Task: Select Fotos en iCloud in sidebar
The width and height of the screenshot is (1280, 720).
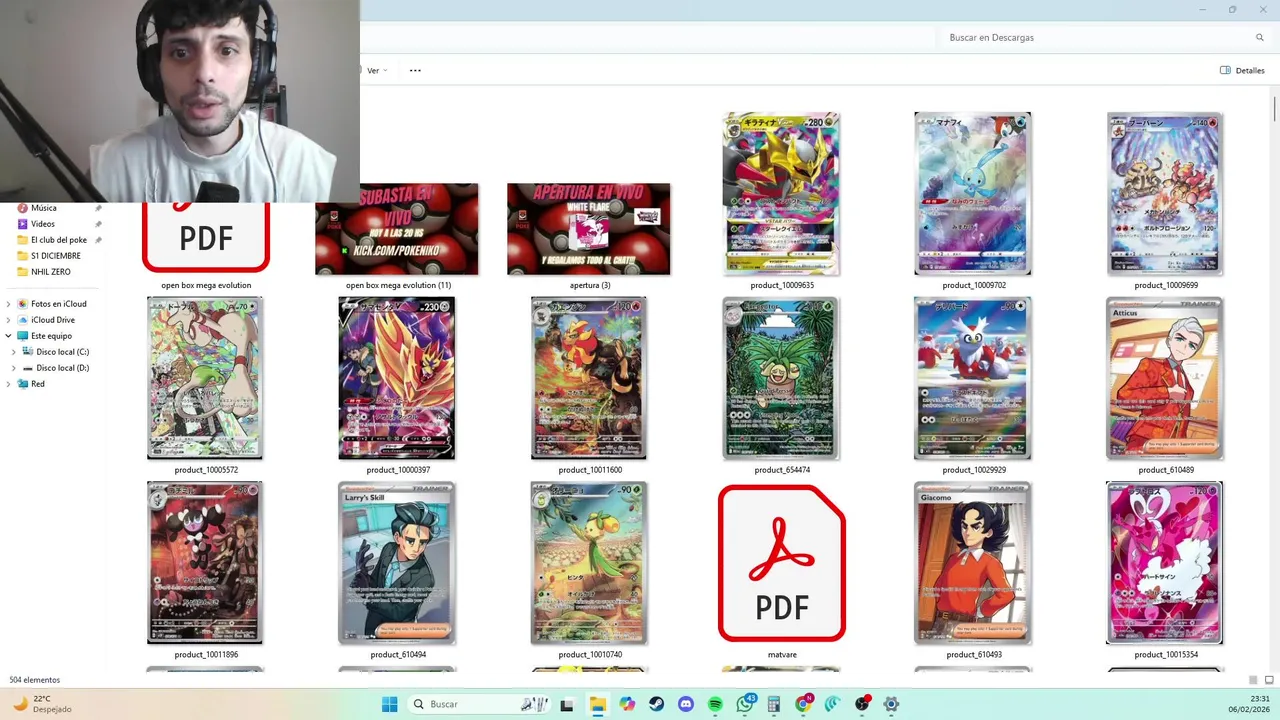Action: pyautogui.click(x=58, y=304)
